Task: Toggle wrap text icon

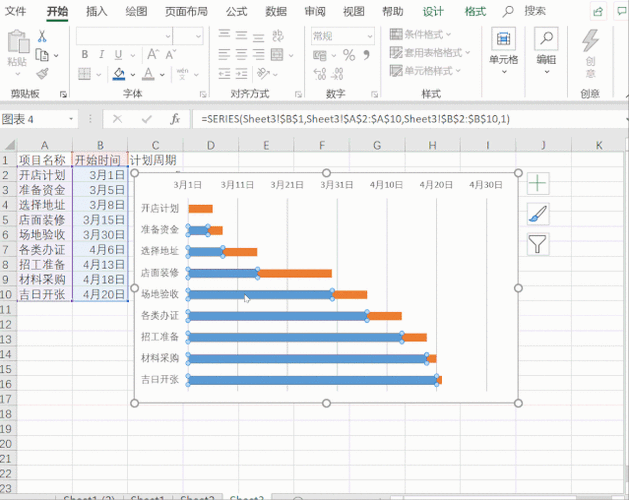Action: click(x=278, y=35)
